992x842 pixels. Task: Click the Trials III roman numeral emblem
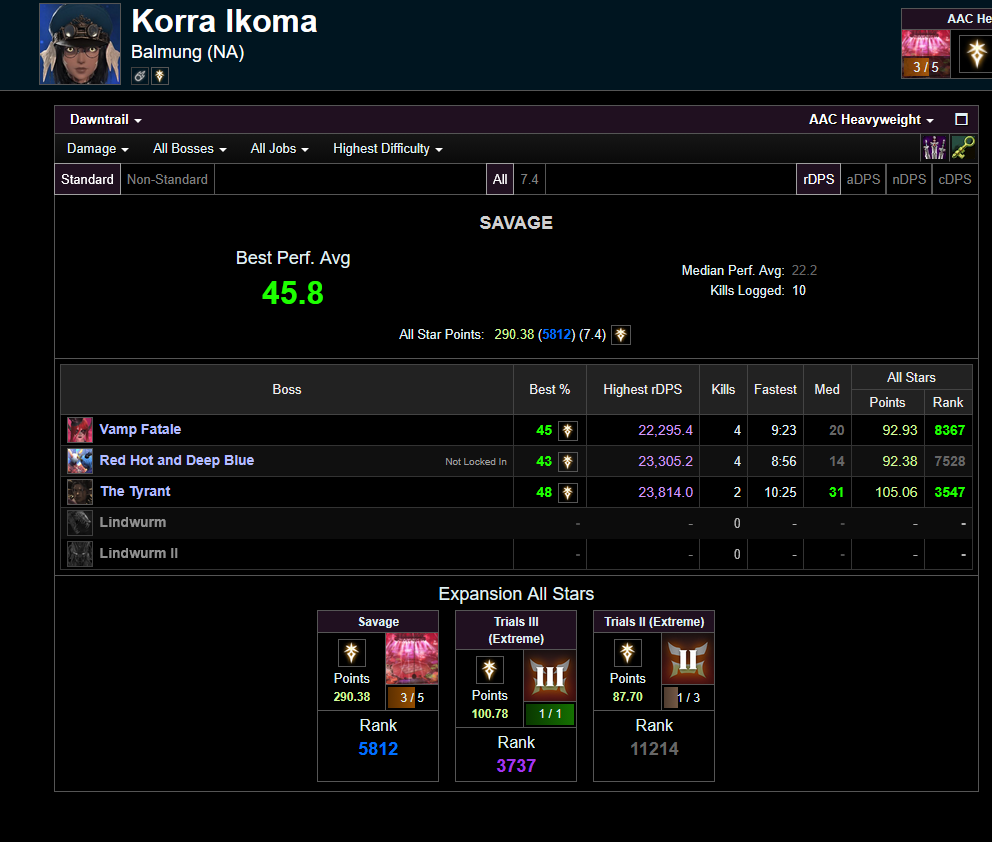550,676
